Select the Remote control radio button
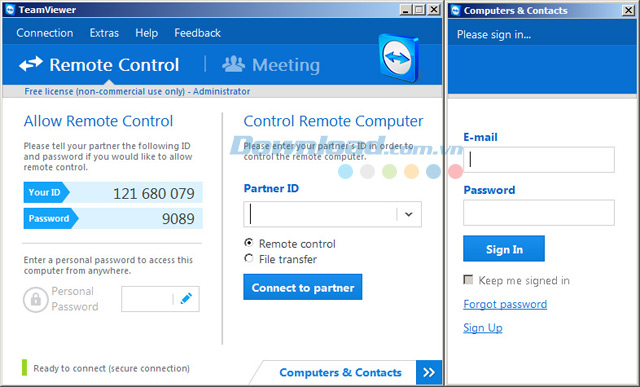This screenshot has width=640, height=387. [x=249, y=243]
